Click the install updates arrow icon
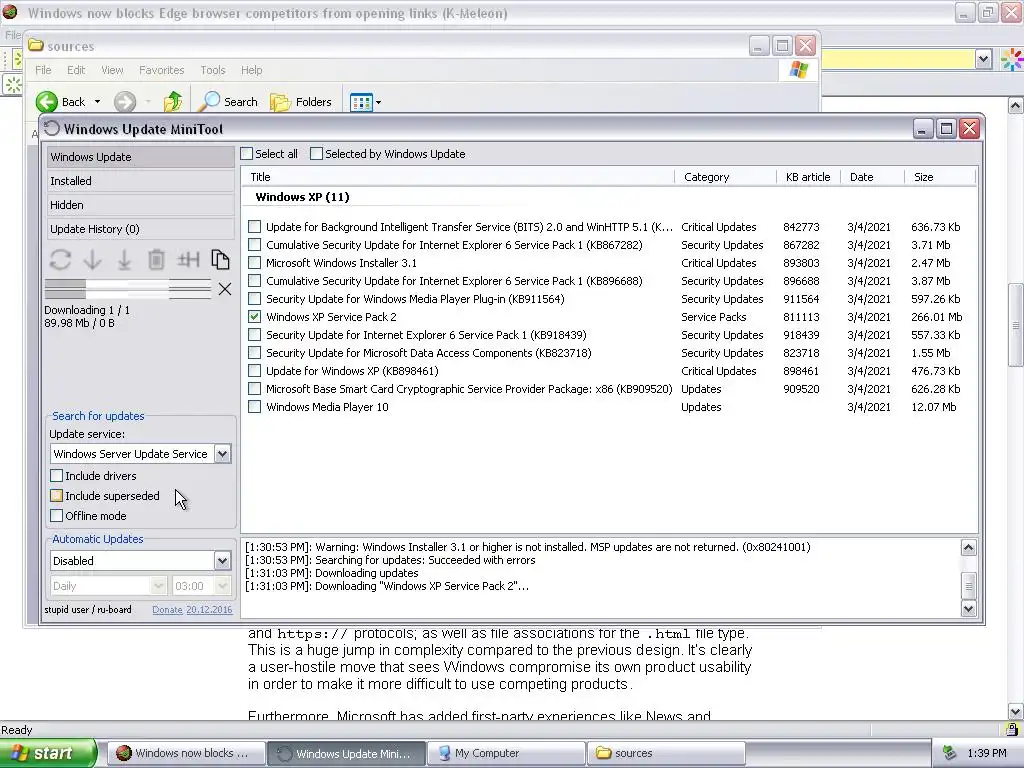The height and width of the screenshot is (768, 1024). point(124,259)
